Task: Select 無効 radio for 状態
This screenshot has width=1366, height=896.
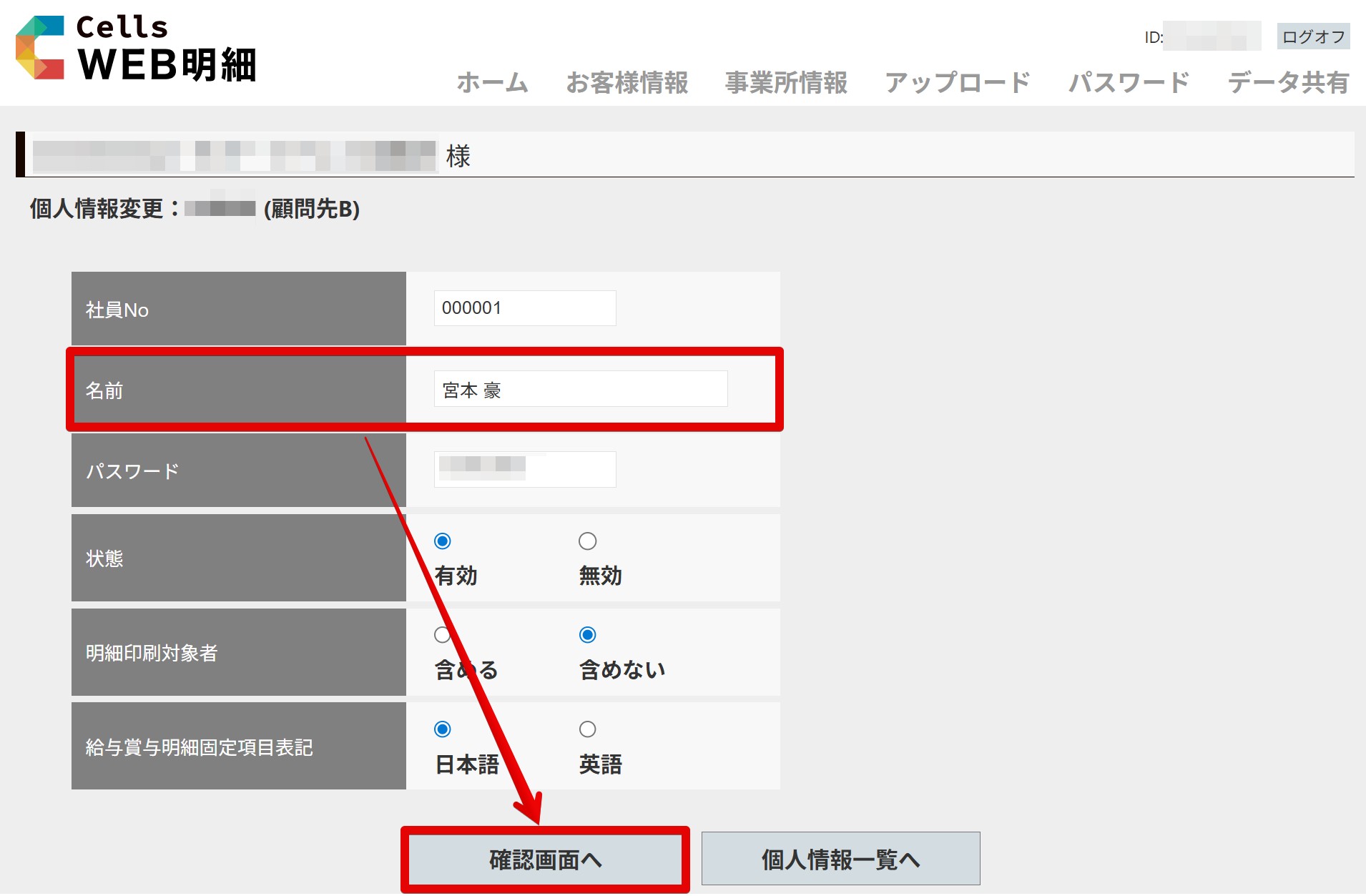Action: pos(587,541)
